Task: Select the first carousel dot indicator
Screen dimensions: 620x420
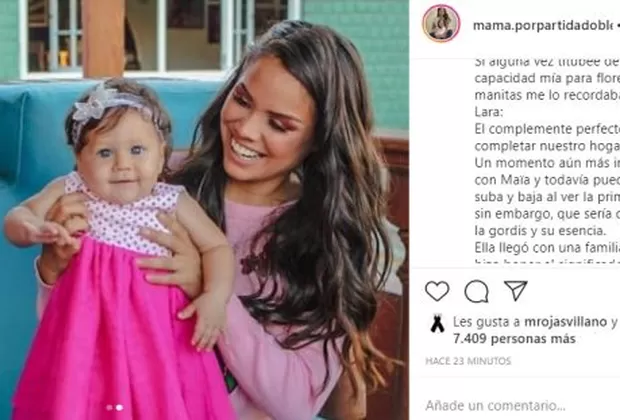Action: click(x=110, y=407)
